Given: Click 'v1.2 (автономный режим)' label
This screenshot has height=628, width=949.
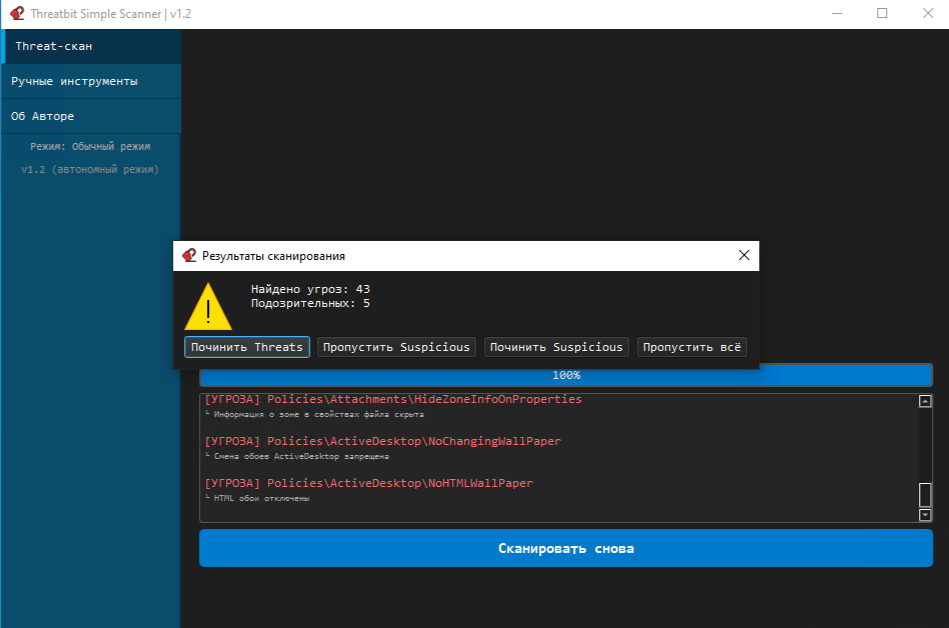Looking at the screenshot, I should pyautogui.click(x=90, y=169).
